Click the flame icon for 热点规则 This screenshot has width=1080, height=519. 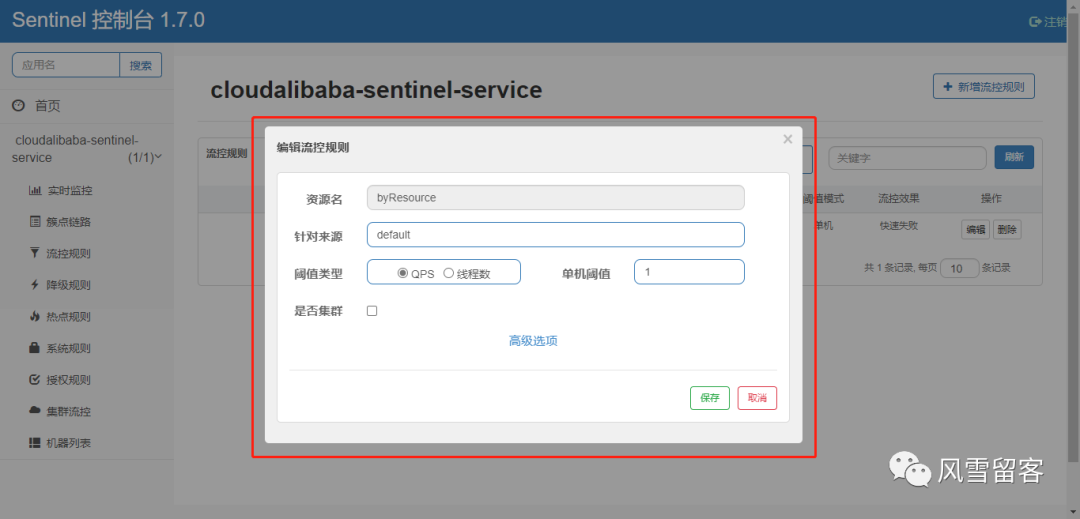[34, 317]
